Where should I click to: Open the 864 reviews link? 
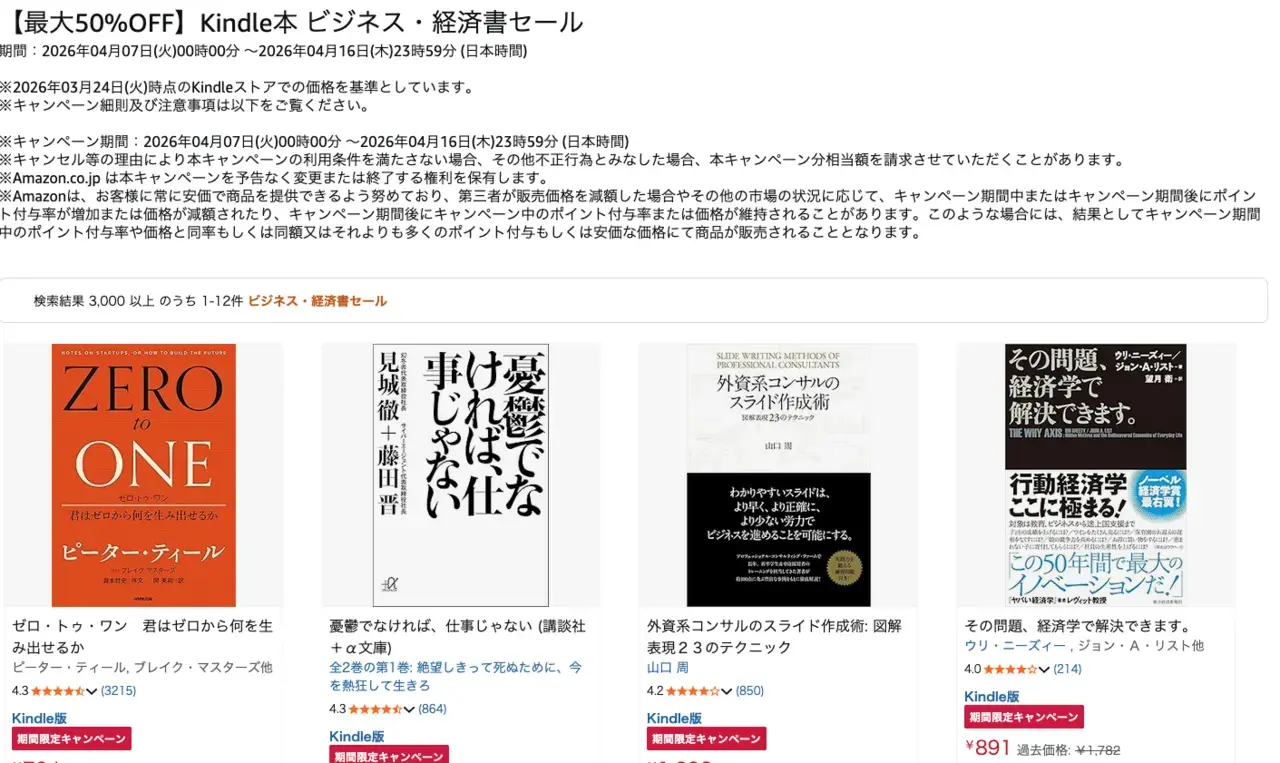pos(432,709)
